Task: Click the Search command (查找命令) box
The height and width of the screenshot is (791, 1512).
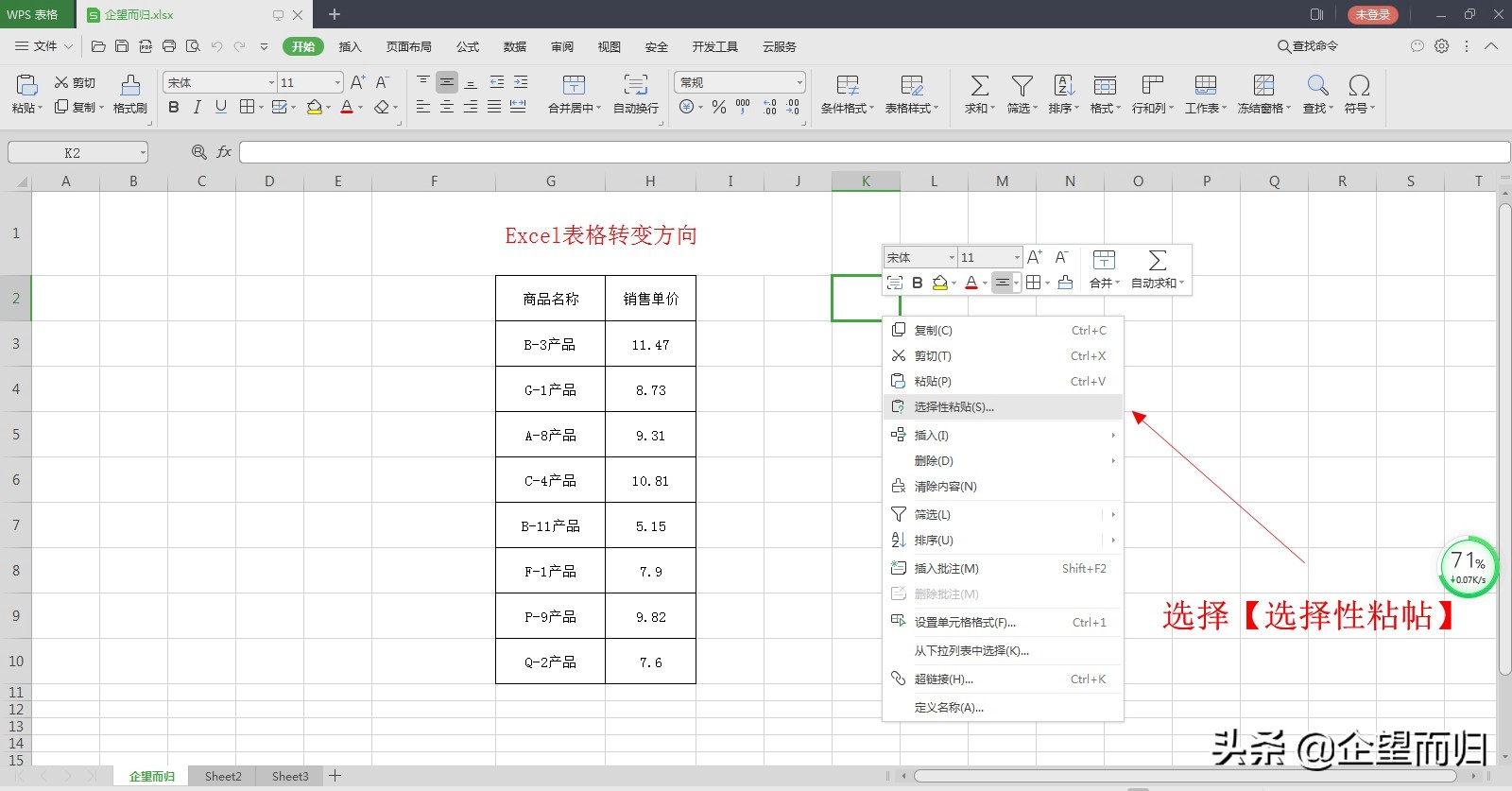Action: [1308, 46]
